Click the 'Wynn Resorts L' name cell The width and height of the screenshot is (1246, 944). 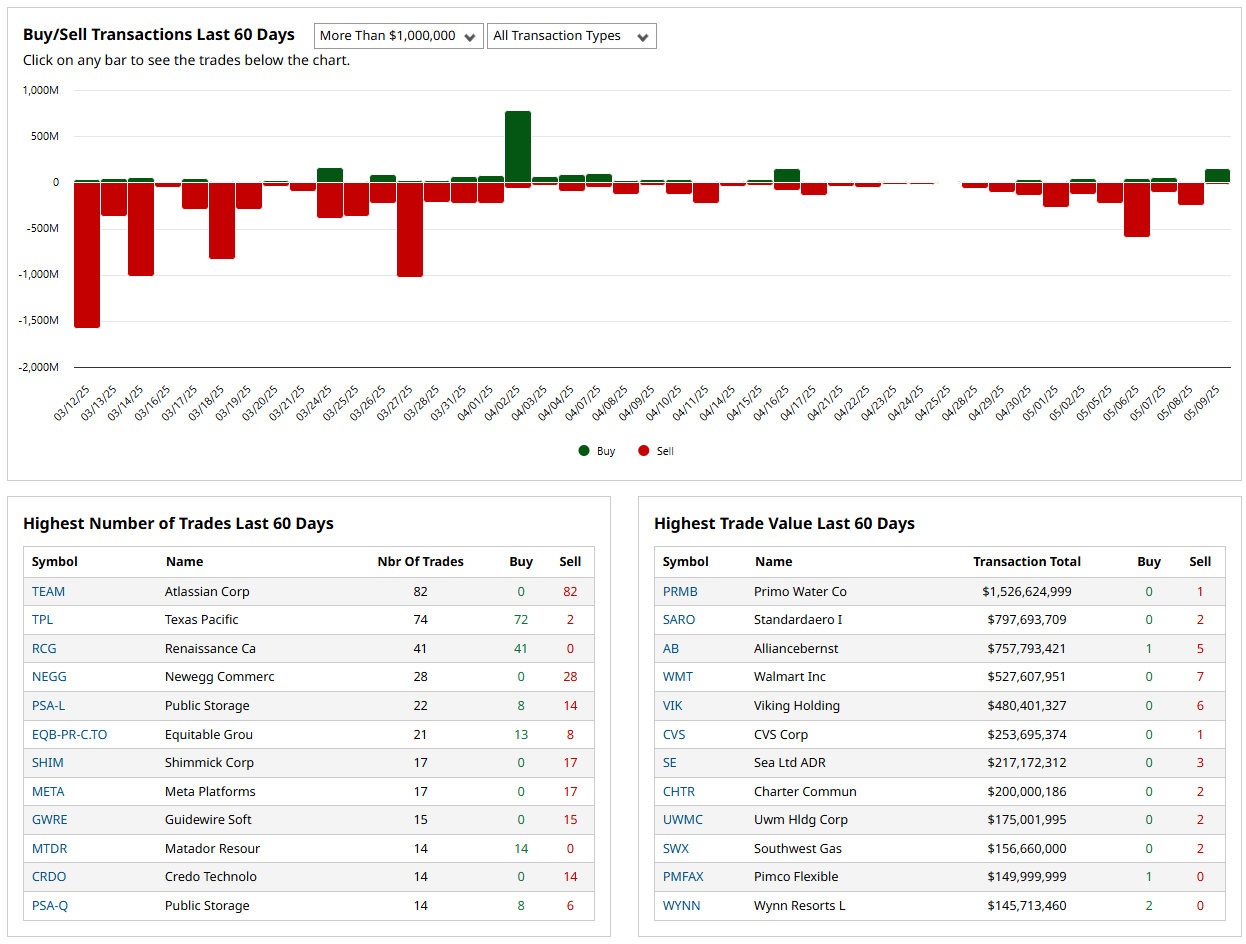pyautogui.click(x=799, y=905)
